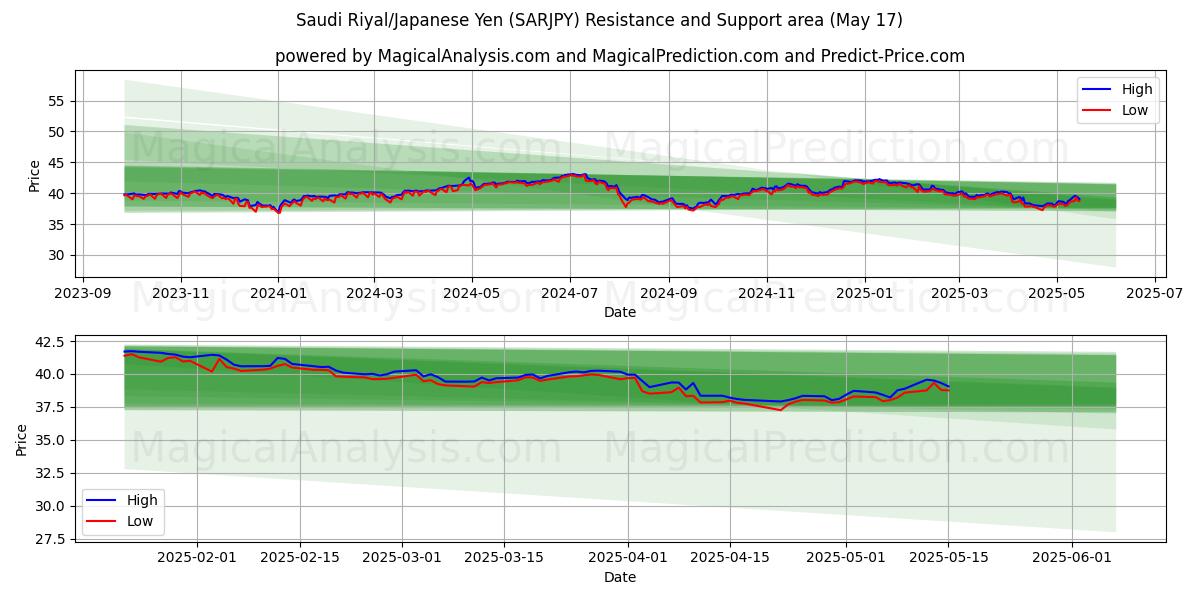Click the blue line sample in bottom legend
1200x600 pixels.
pyautogui.click(x=103, y=500)
